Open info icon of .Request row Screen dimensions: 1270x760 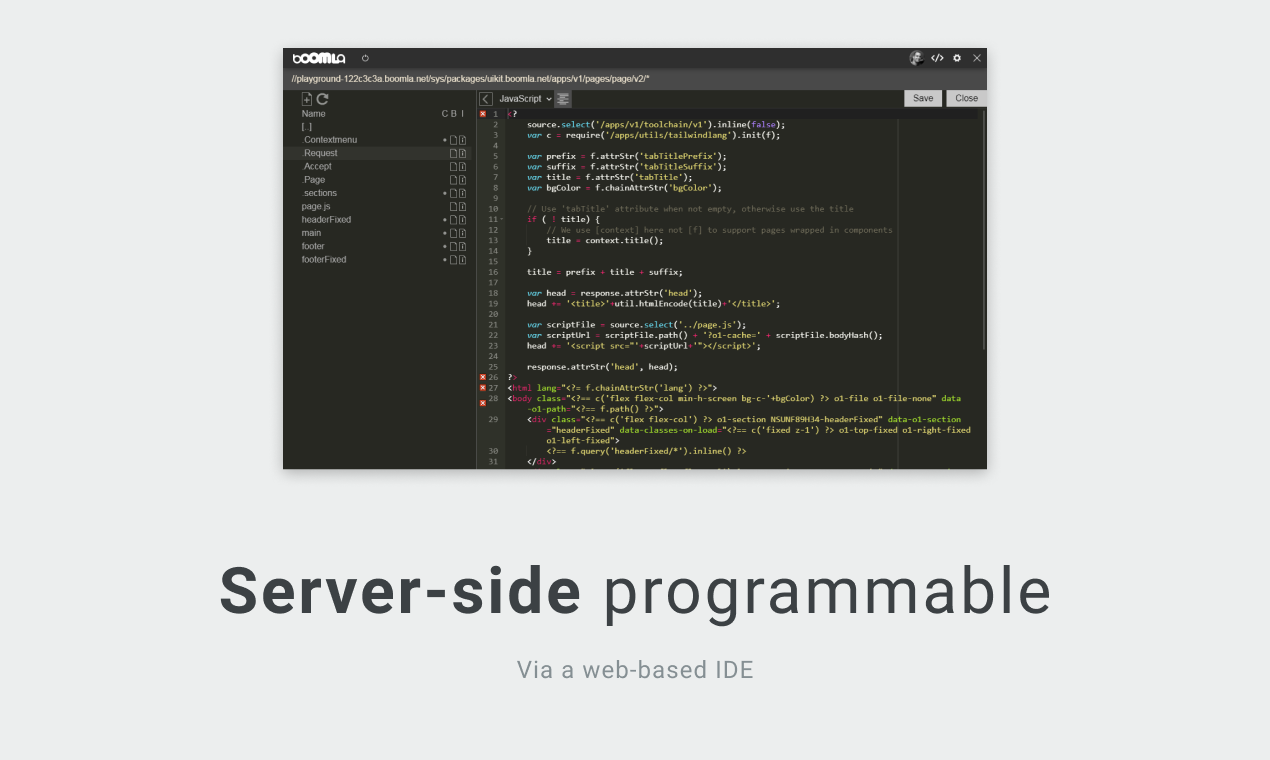click(x=463, y=153)
